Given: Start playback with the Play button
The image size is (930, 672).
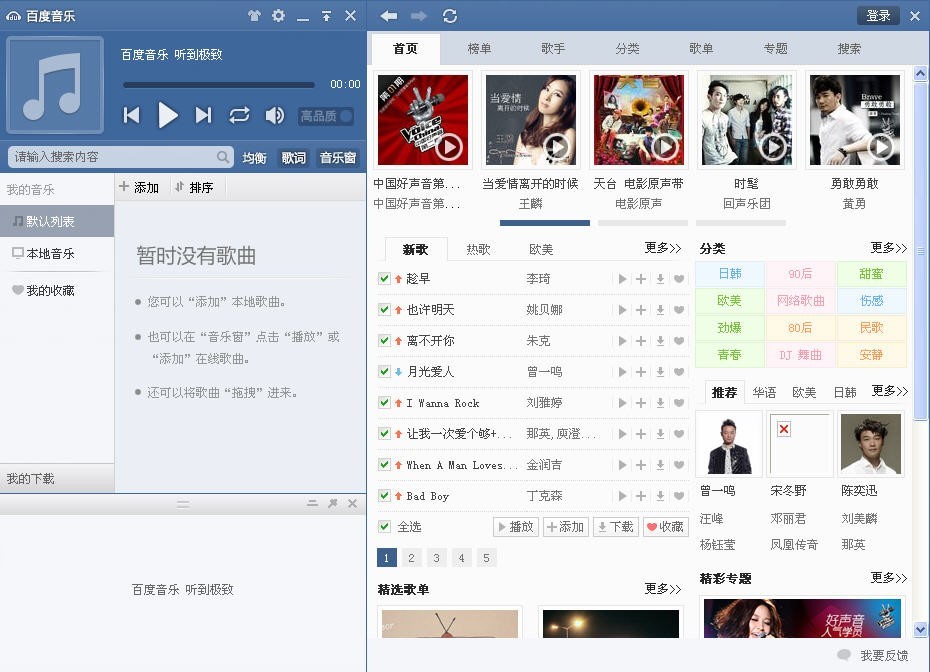Looking at the screenshot, I should (x=168, y=115).
